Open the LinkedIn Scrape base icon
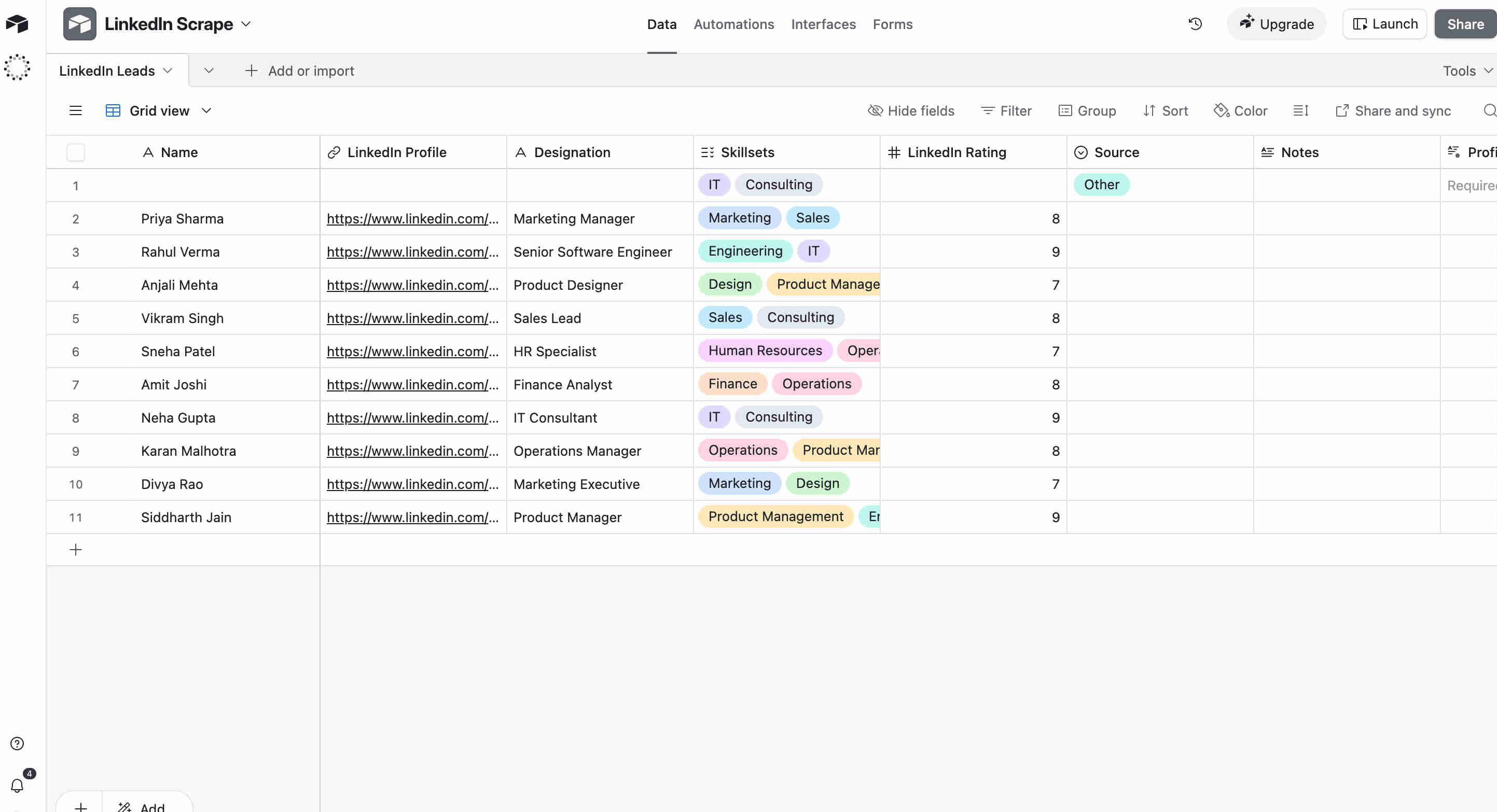 (79, 24)
